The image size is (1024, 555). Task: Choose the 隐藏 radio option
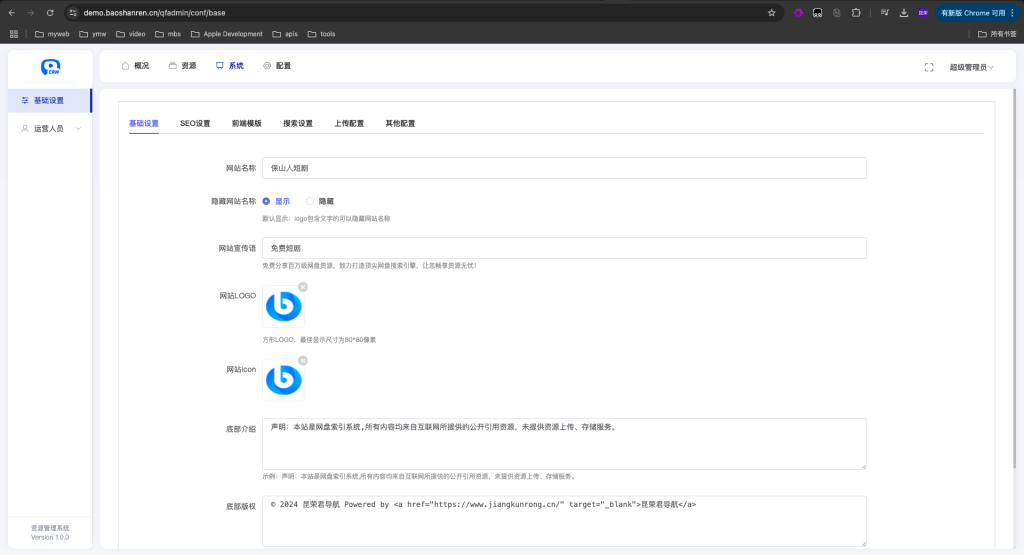point(320,201)
